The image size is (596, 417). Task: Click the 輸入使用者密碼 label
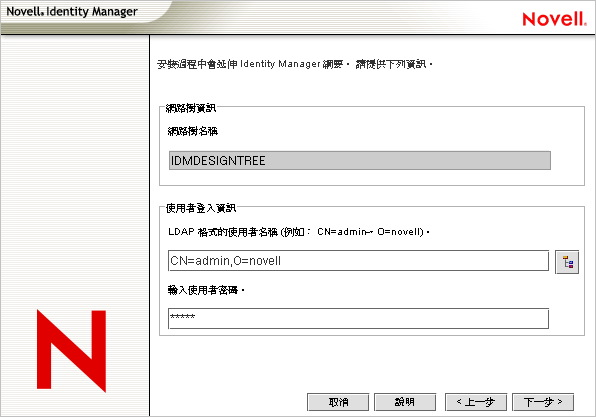[x=206, y=290]
